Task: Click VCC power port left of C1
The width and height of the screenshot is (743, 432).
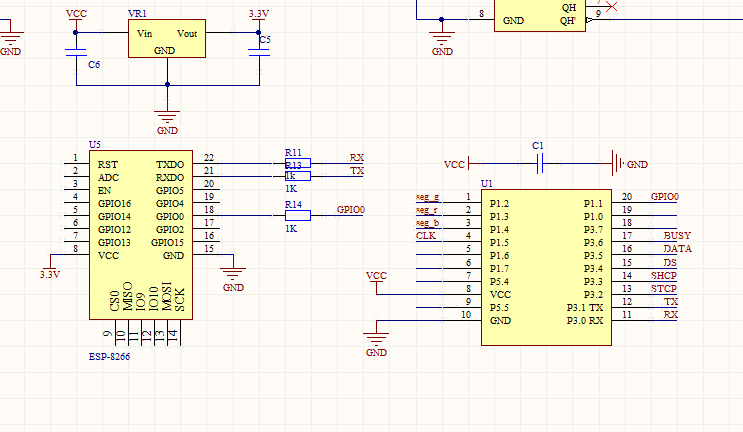Action: pos(455,163)
